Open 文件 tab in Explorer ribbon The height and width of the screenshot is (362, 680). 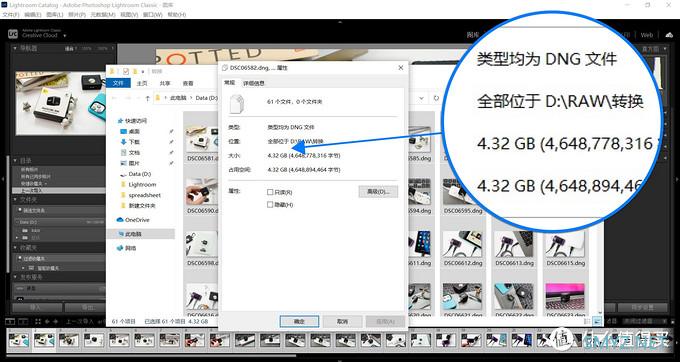tap(118, 83)
